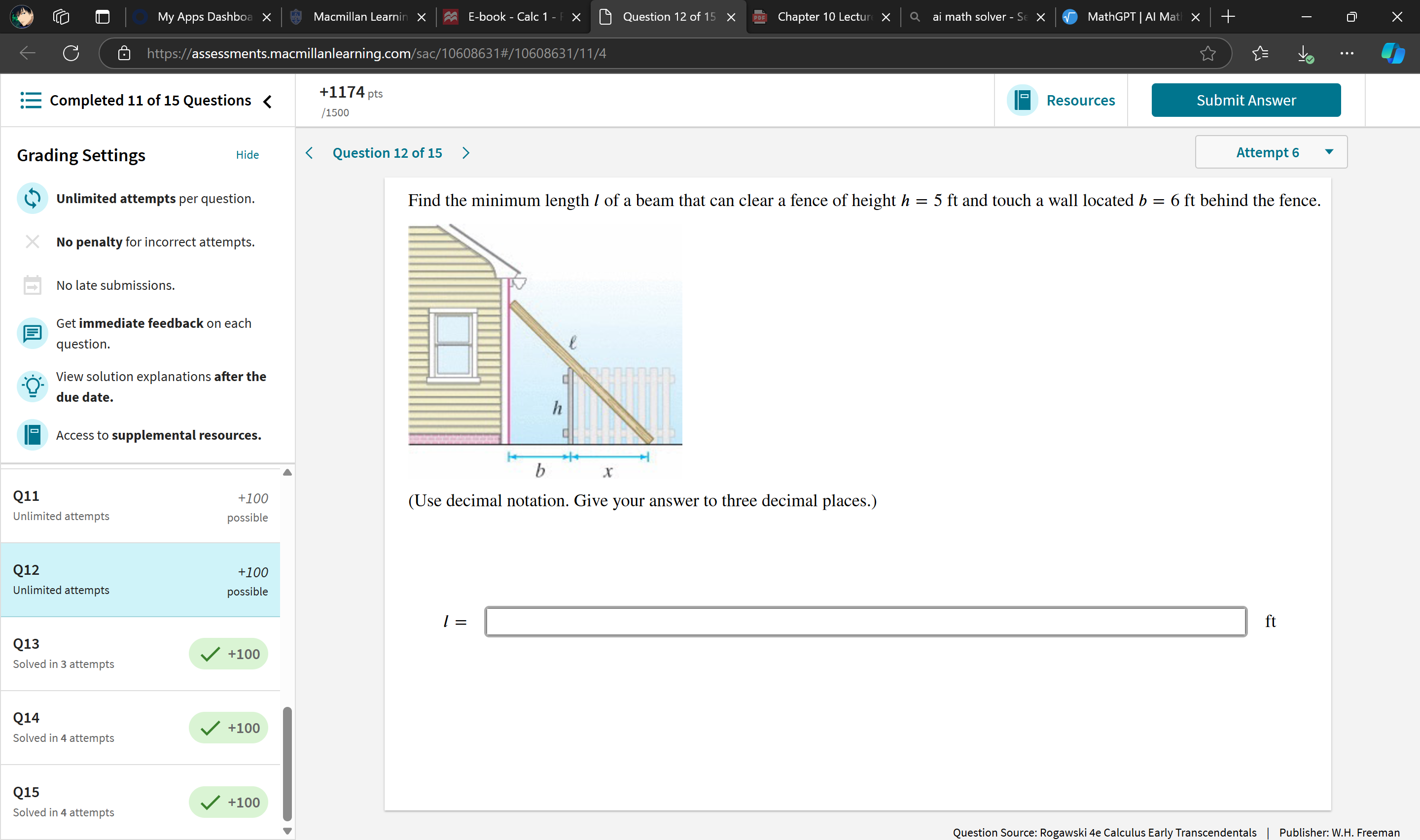Click the Resources book icon

coord(1022,100)
